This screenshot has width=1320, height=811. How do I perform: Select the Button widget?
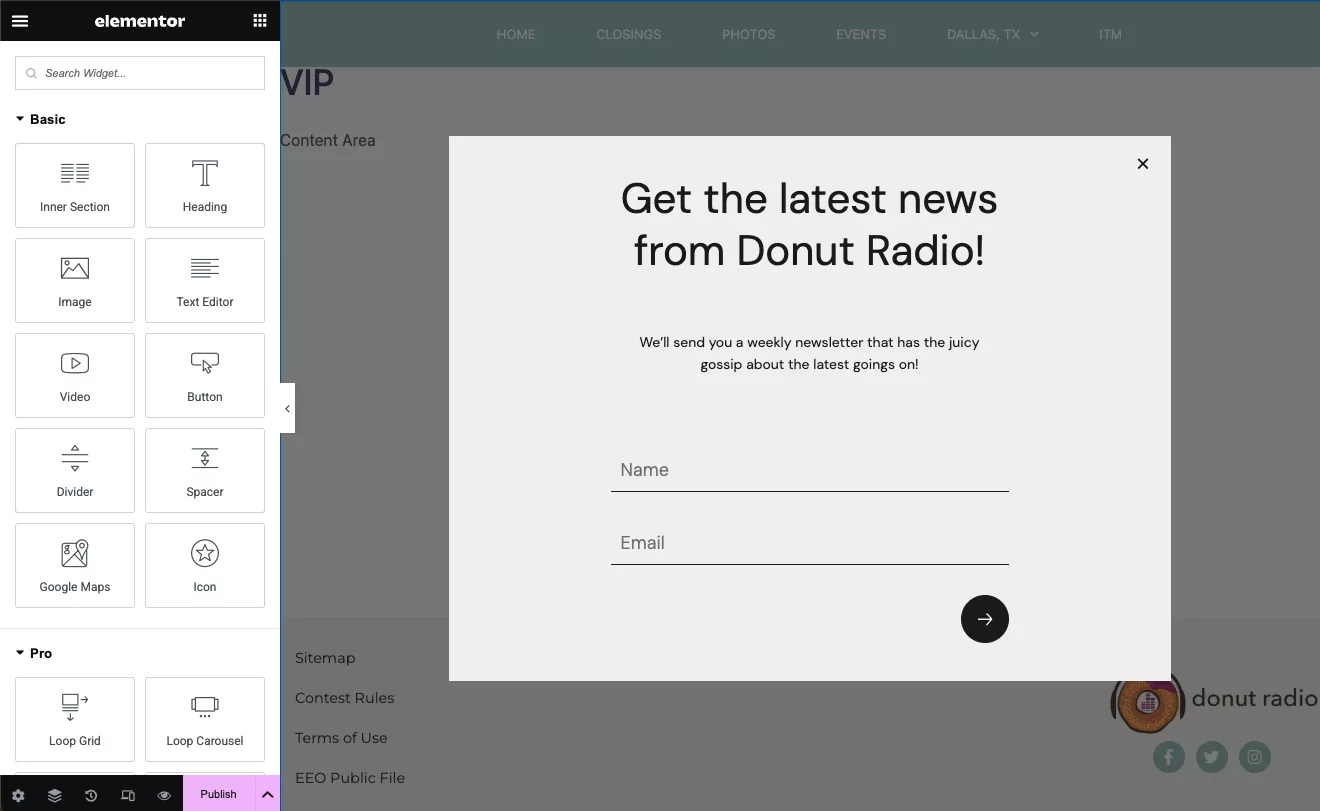coord(205,375)
